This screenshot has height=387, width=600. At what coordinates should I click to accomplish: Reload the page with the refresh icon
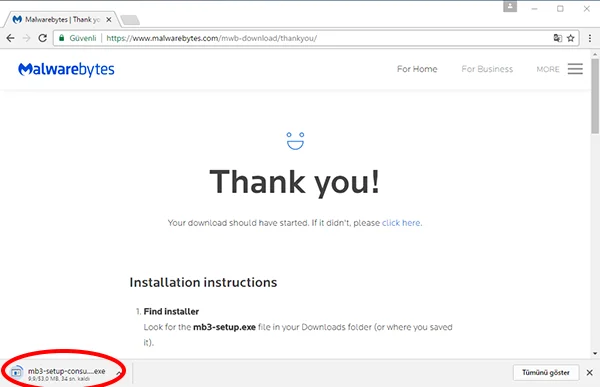click(42, 38)
